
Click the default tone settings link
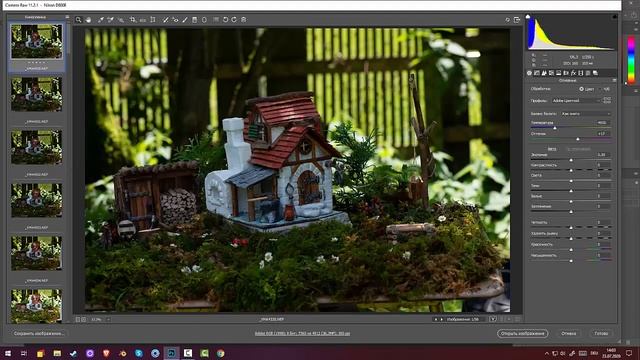click(x=579, y=149)
